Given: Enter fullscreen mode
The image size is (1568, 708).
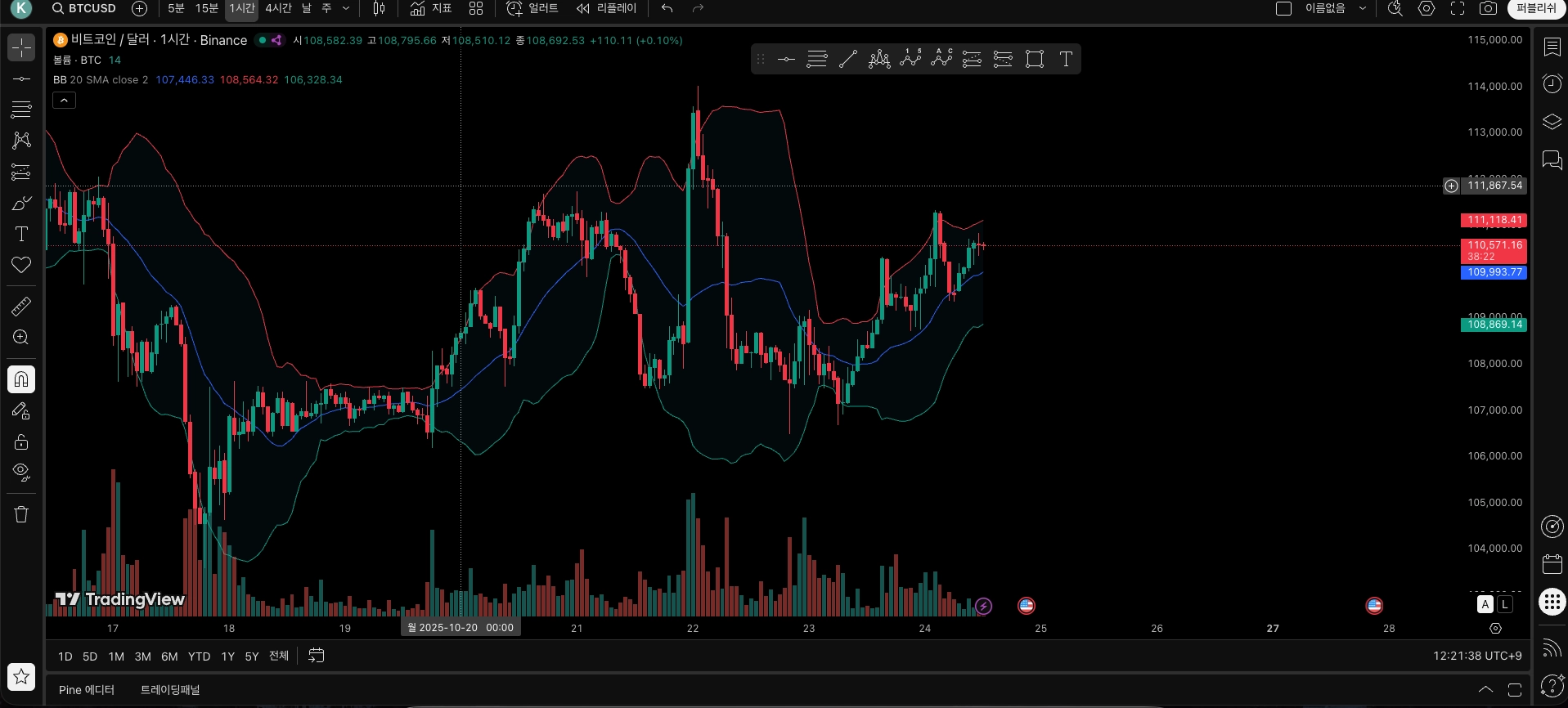Looking at the screenshot, I should 1458,8.
